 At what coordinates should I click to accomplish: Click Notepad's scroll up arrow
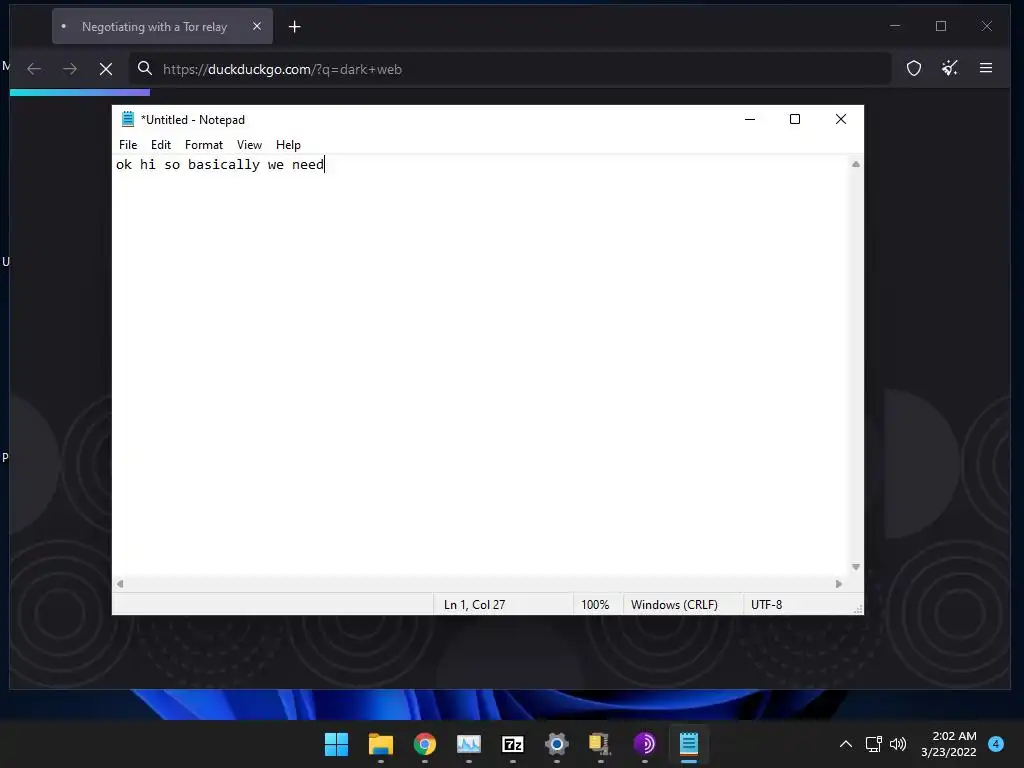coord(856,165)
